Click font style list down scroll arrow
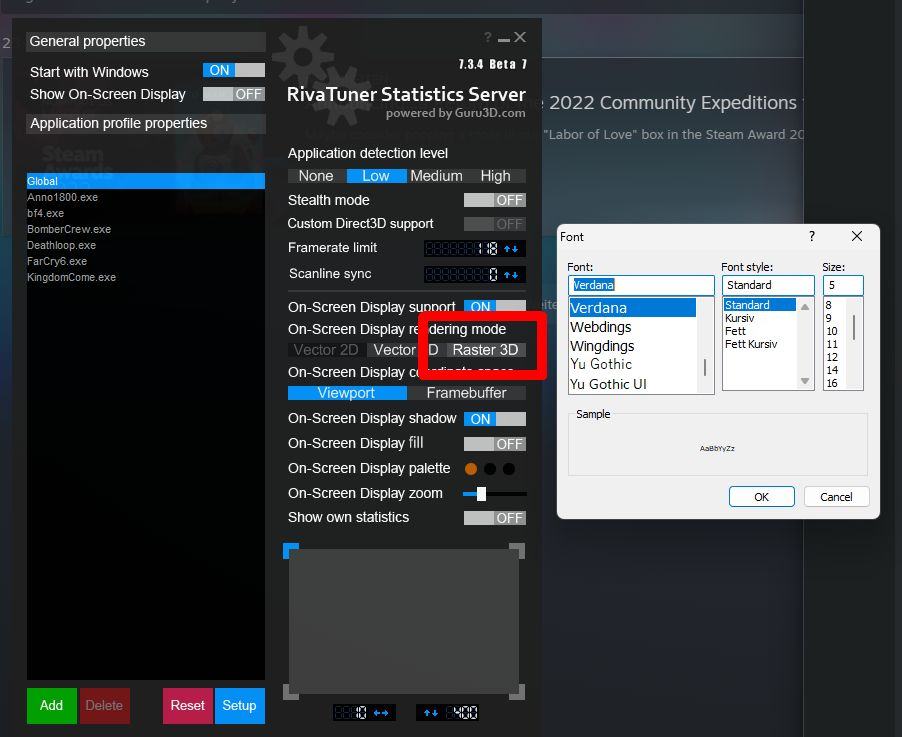902x737 pixels. [x=805, y=381]
